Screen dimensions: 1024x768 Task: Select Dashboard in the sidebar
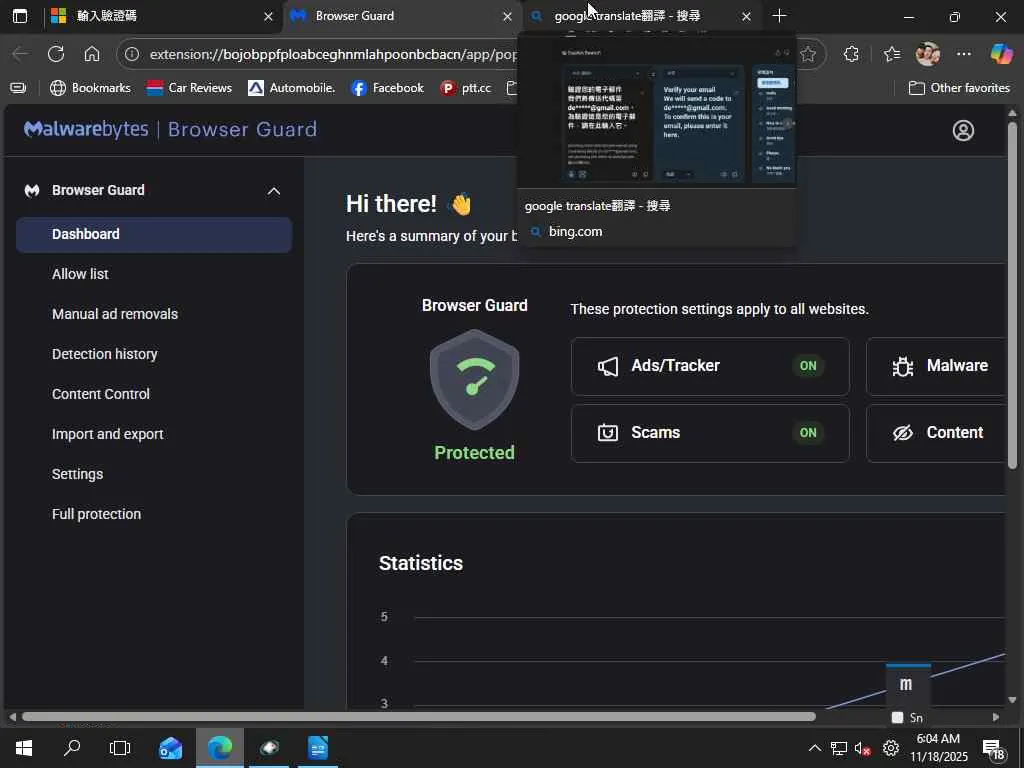[x=153, y=234]
